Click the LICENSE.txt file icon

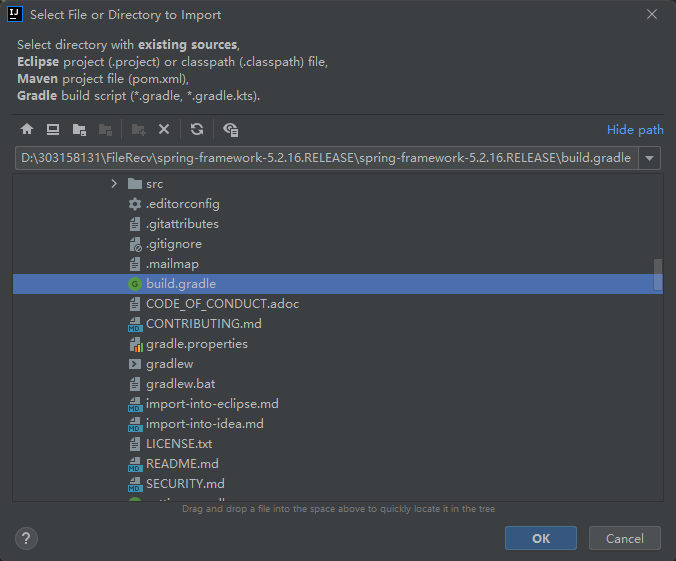(135, 444)
